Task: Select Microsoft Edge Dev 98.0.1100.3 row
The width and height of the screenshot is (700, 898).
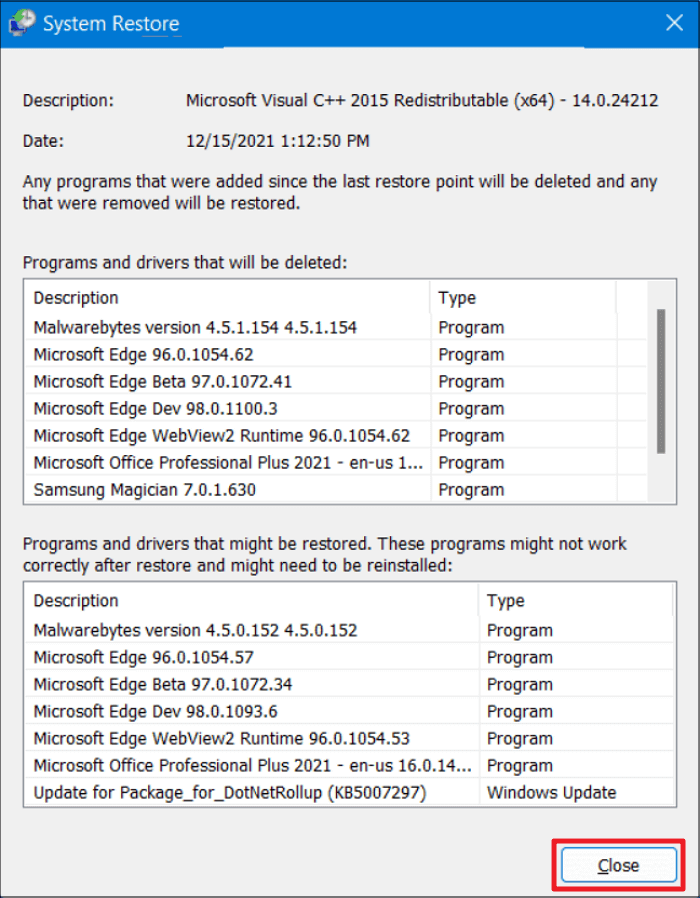Action: pos(155,408)
